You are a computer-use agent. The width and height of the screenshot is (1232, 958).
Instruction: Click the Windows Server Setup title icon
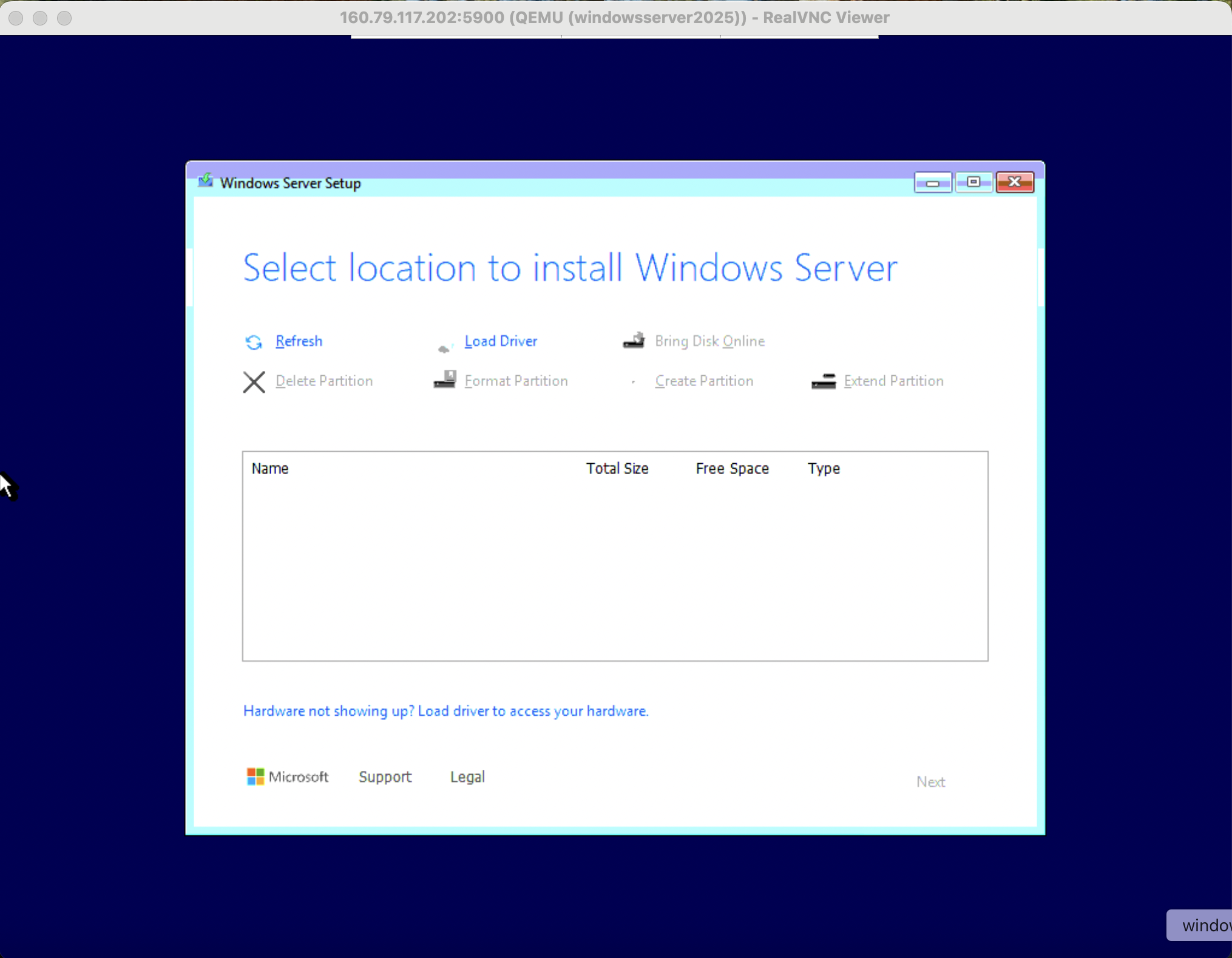click(206, 182)
